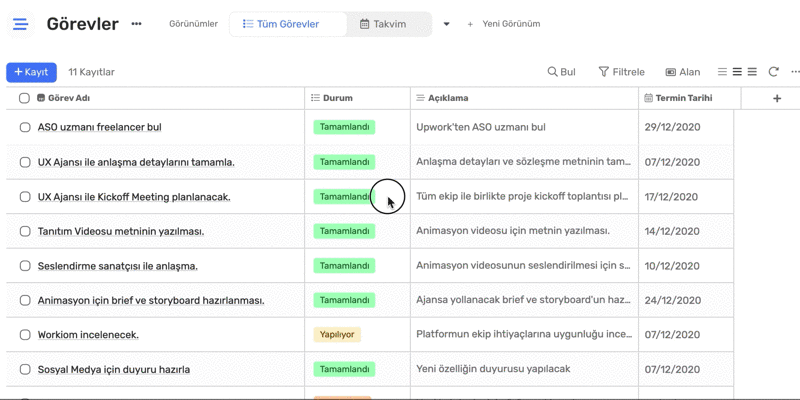800x400 pixels.
Task: Check the Workiom incelenecek row checkbox
Action: [24, 335]
